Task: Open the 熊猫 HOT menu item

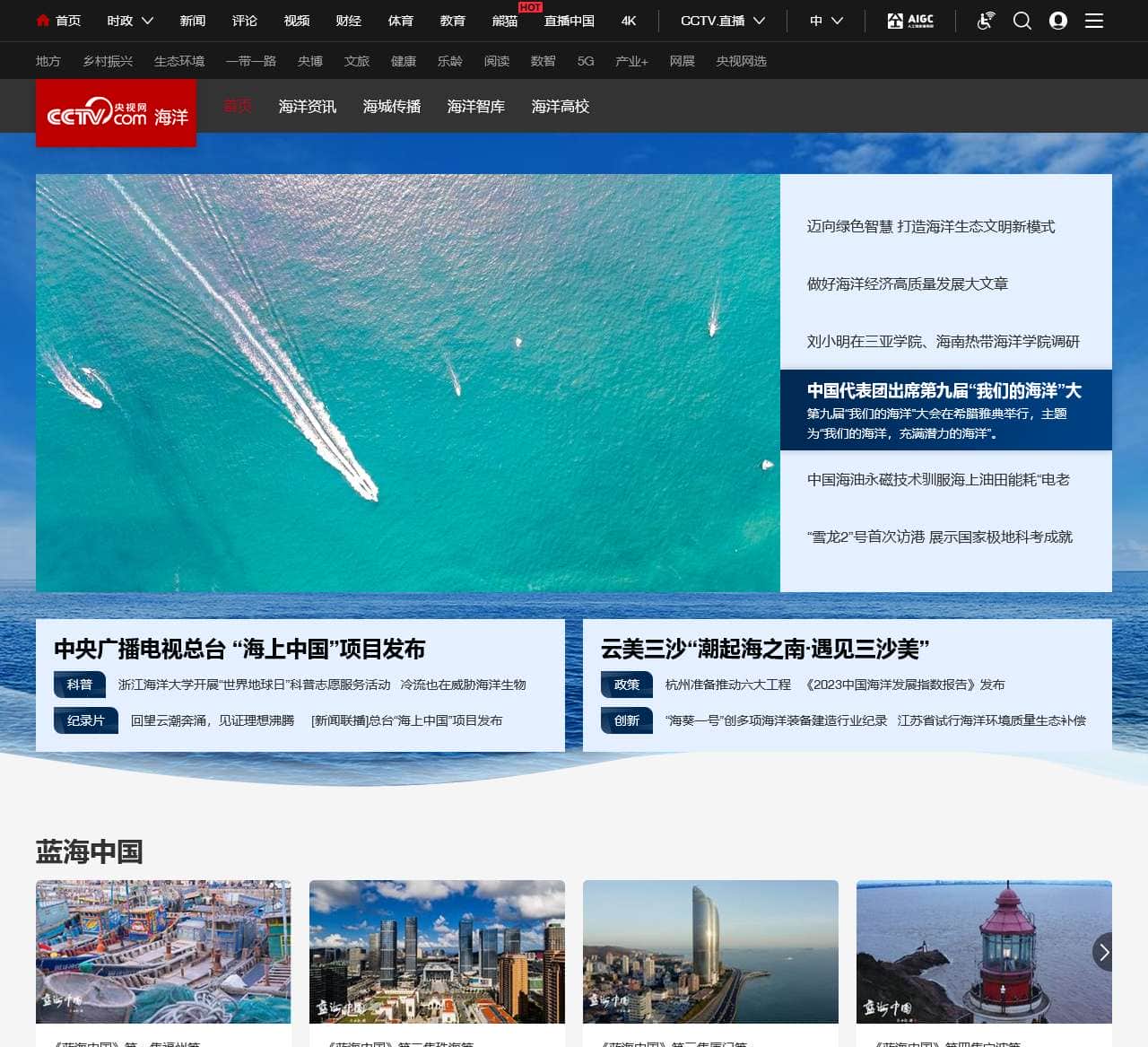Action: 505,20
